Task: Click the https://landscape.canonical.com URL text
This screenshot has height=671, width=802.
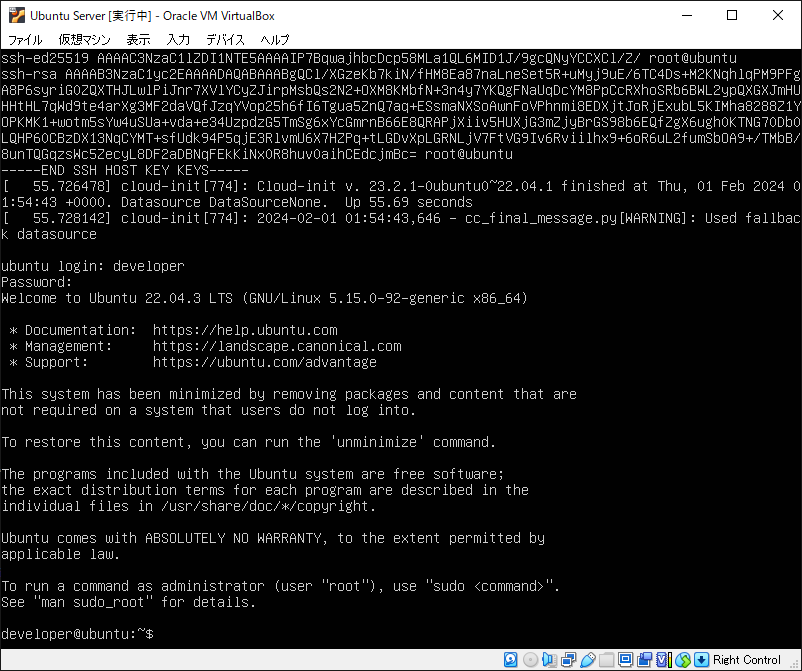Action: 277,346
